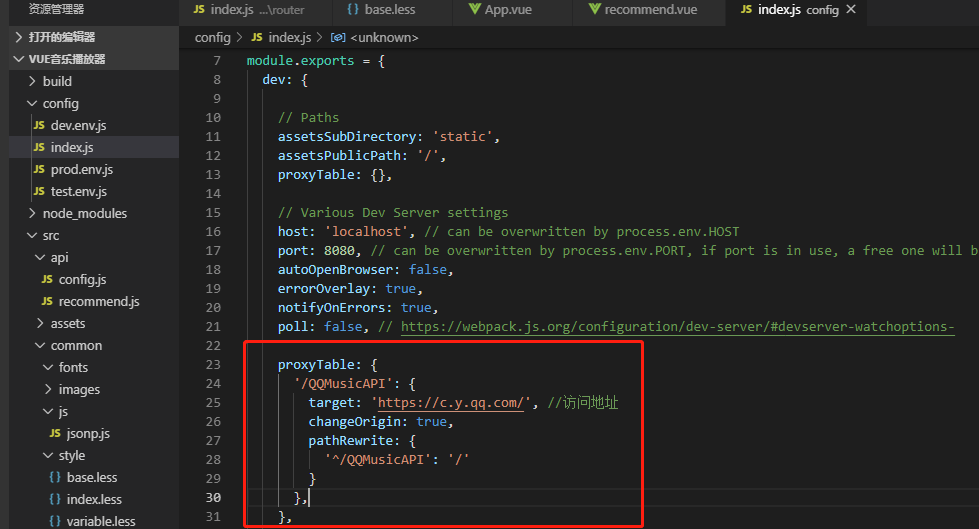
Task: Click pathRewrite on line 27
Action: coord(350,441)
